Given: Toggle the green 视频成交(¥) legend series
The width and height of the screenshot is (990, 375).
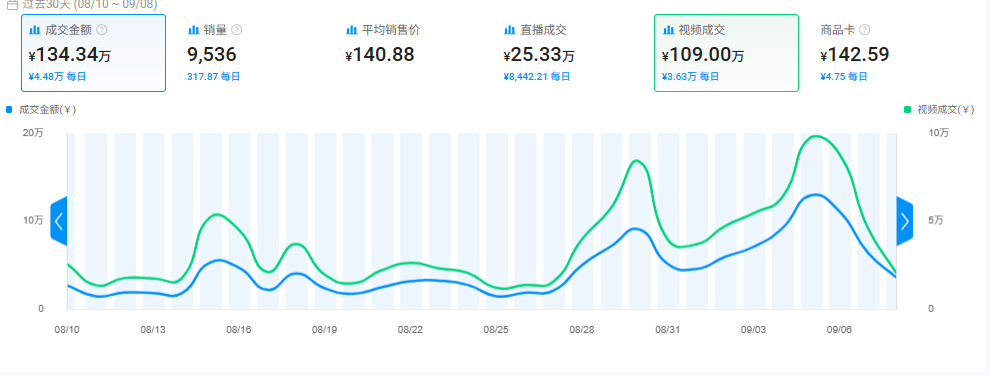Looking at the screenshot, I should coord(939,110).
